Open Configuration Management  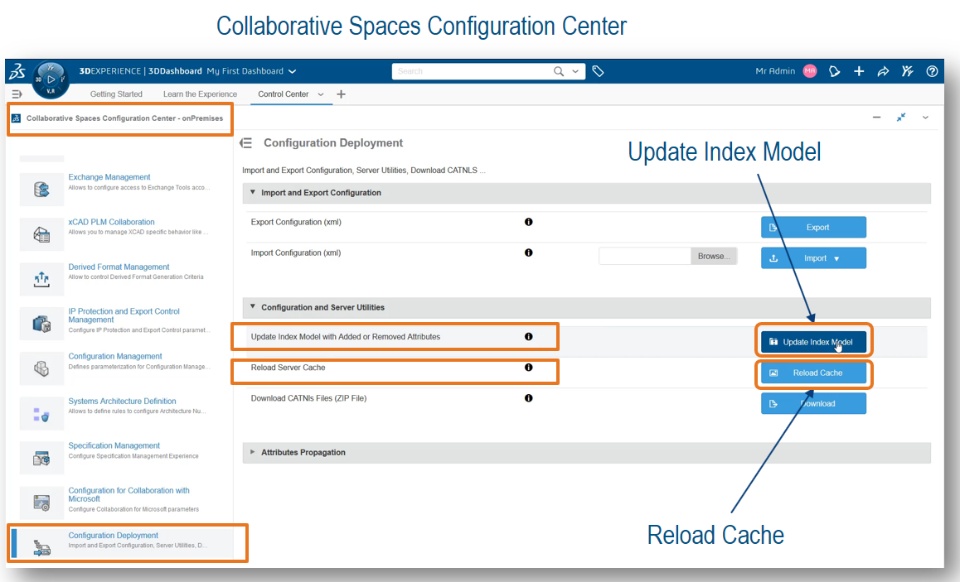(115, 356)
